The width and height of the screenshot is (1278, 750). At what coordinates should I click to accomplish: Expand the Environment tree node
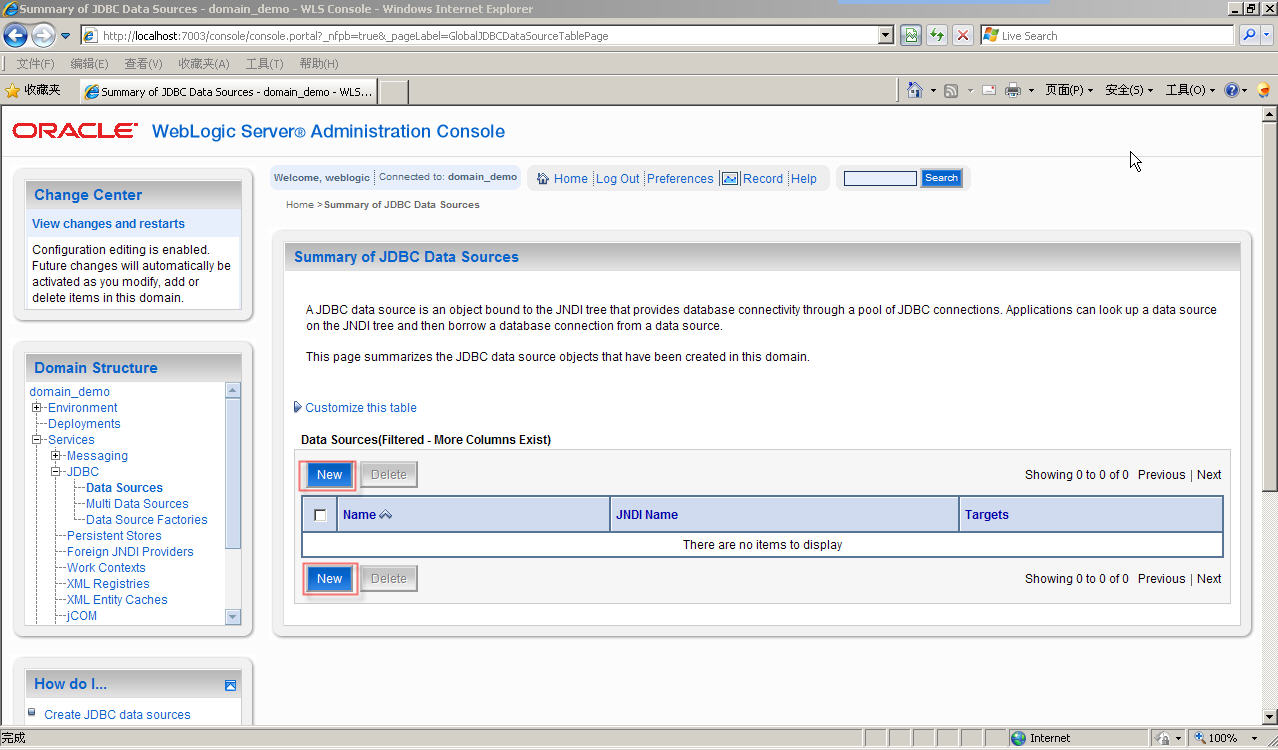pos(37,408)
